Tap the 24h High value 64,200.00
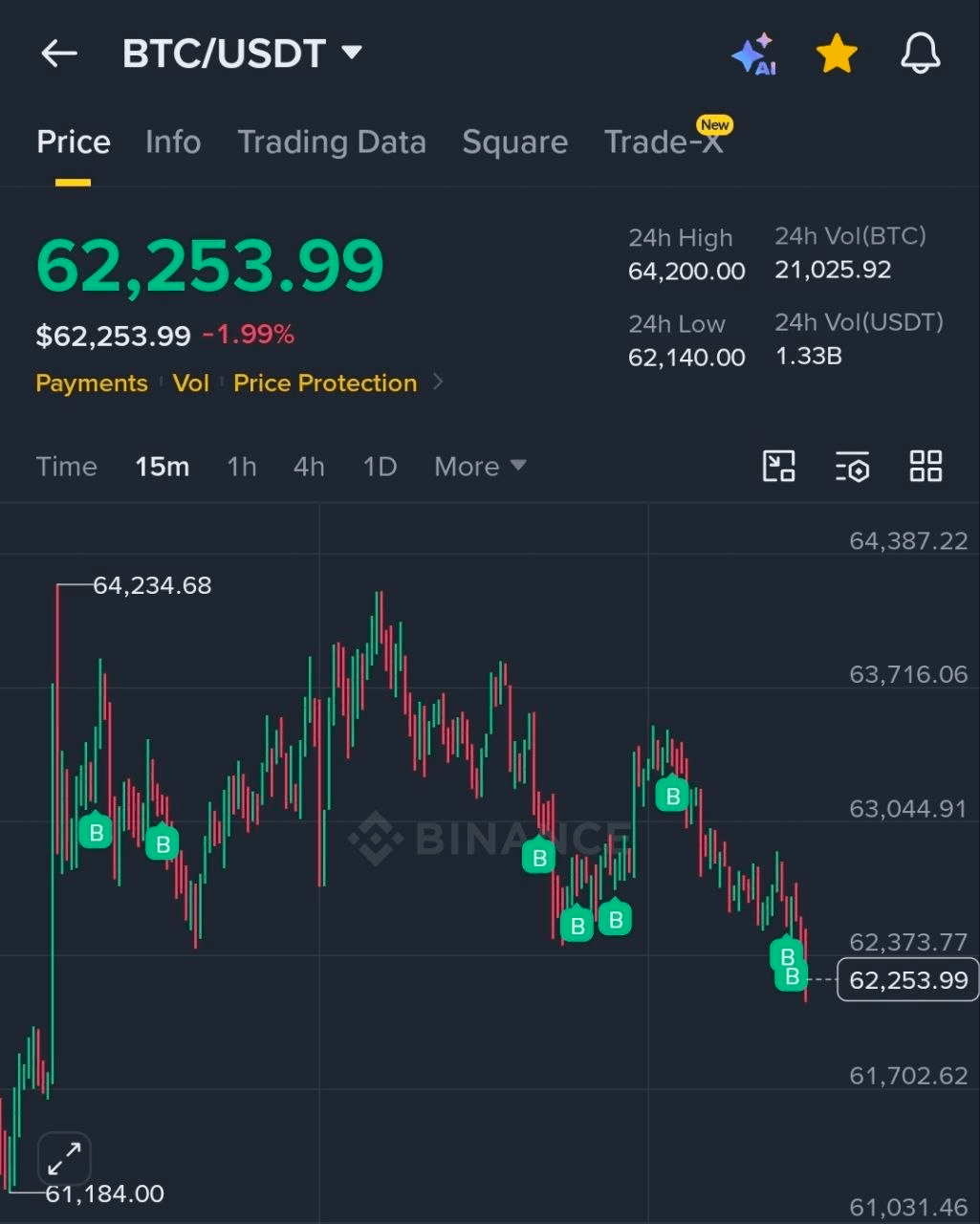980x1224 pixels. click(686, 272)
